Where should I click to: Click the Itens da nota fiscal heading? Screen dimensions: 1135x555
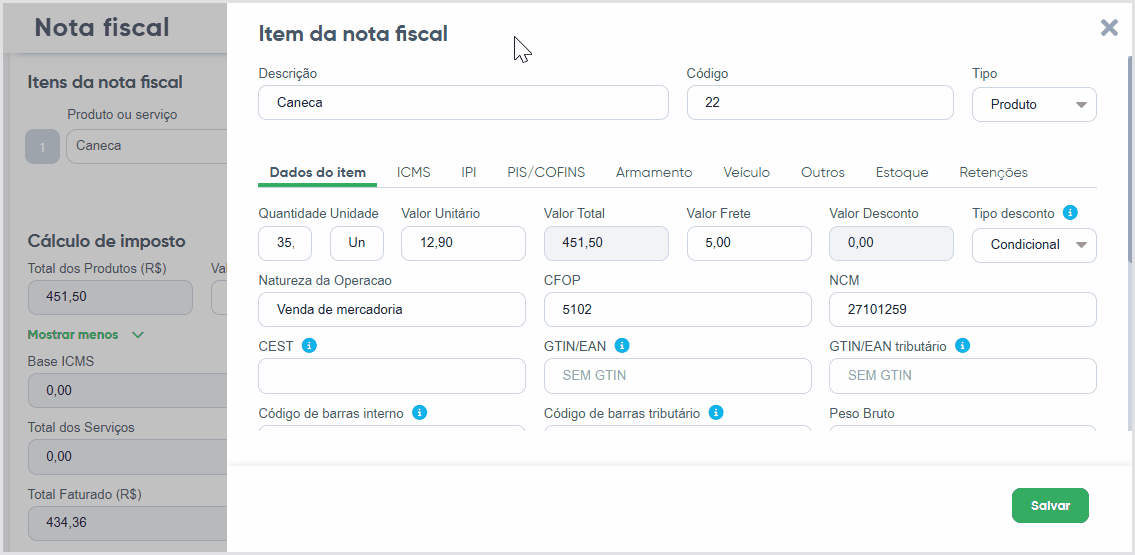[105, 82]
